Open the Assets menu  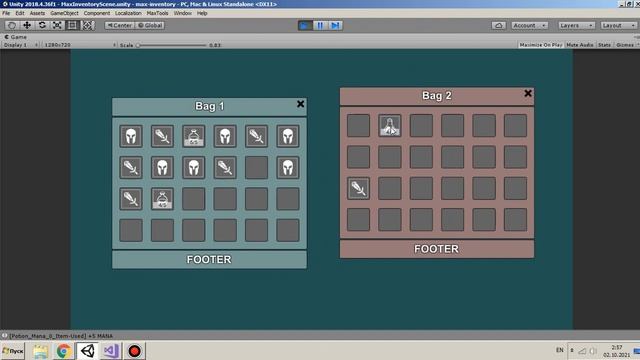coord(37,13)
